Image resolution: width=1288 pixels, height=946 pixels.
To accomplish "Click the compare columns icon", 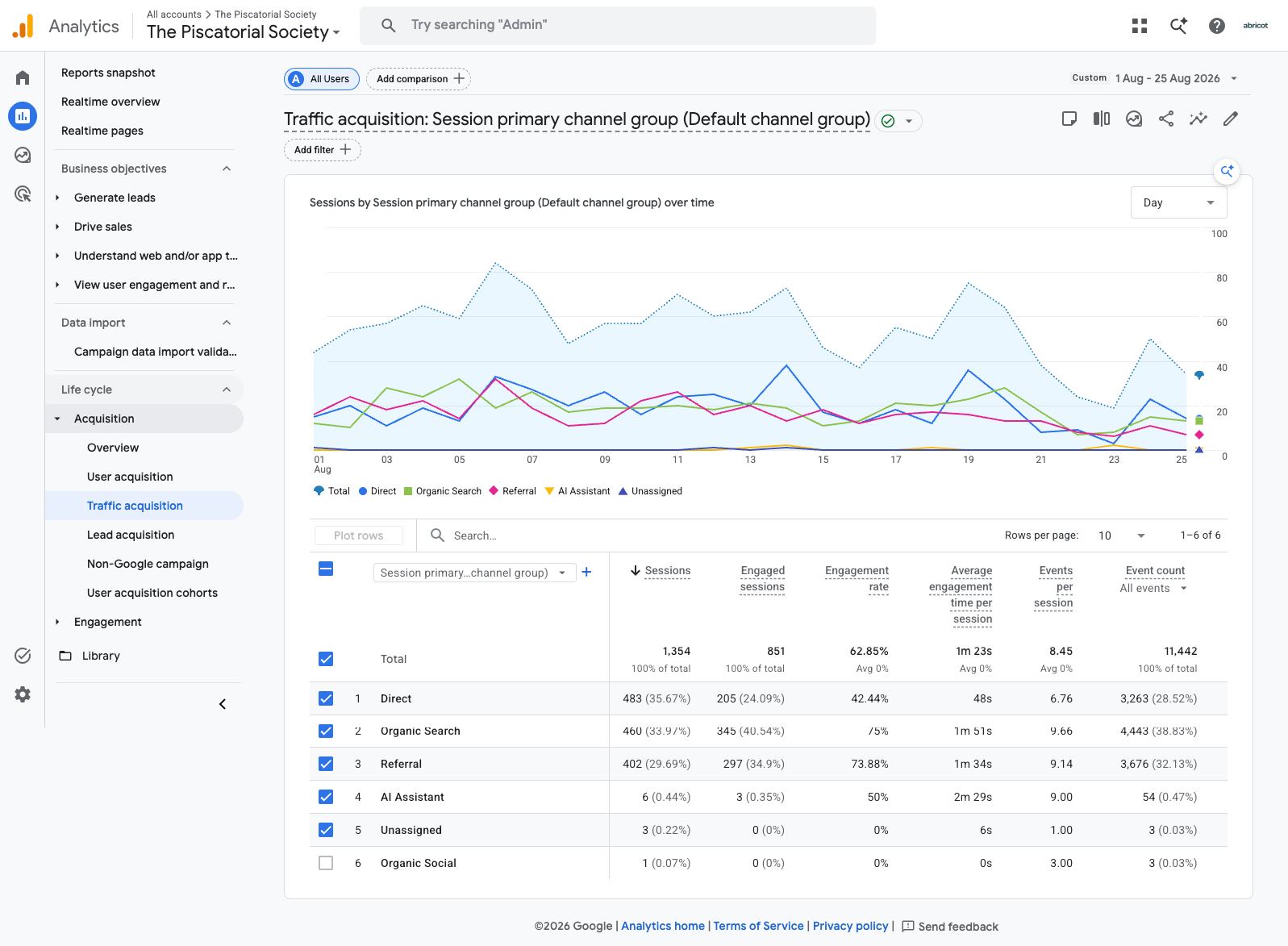I will 1102,119.
